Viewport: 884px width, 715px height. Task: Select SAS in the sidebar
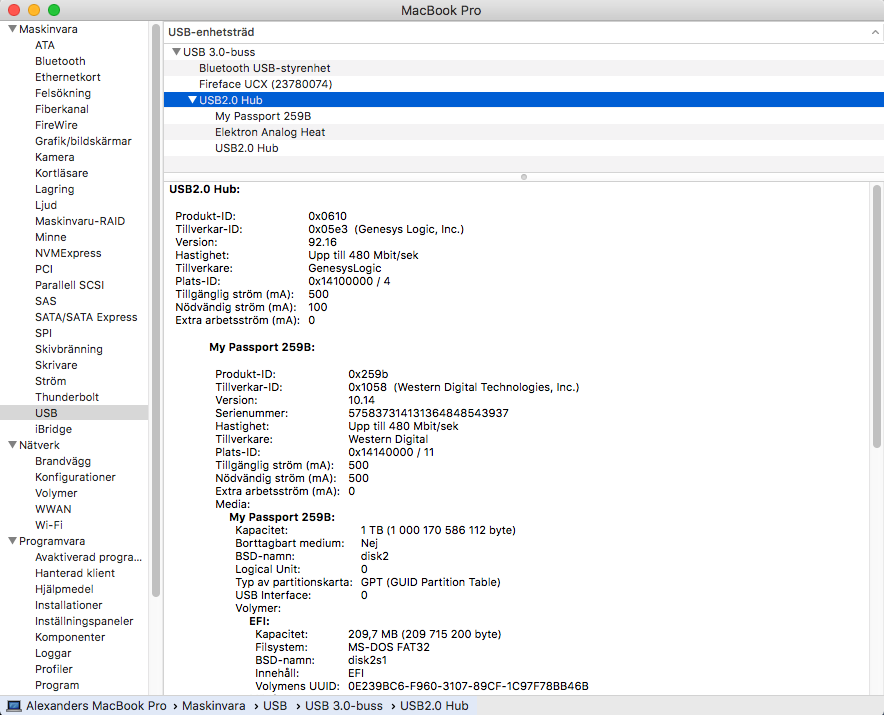click(46, 301)
